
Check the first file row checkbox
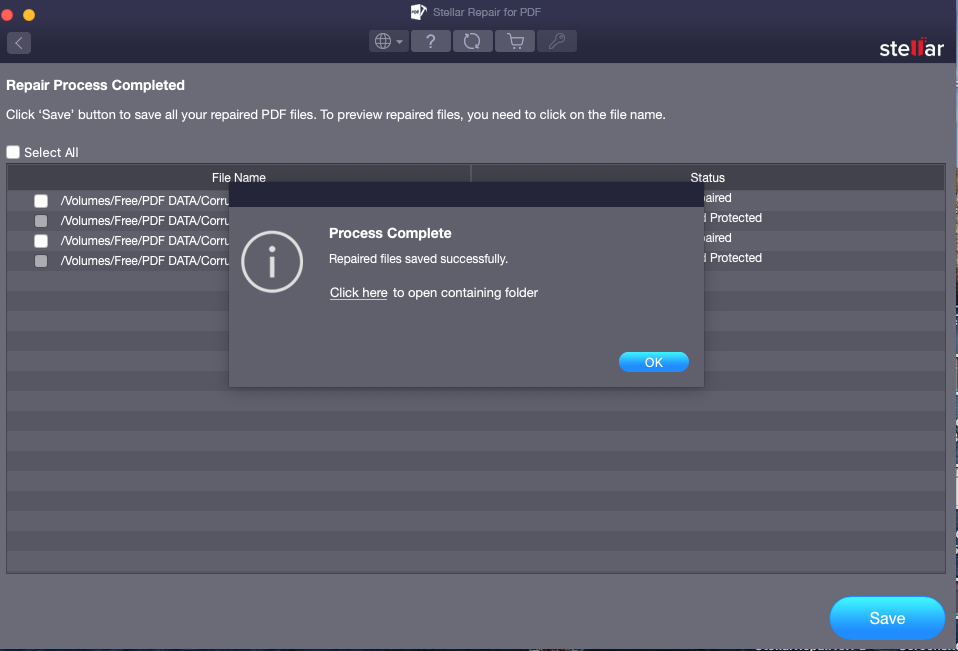point(41,200)
